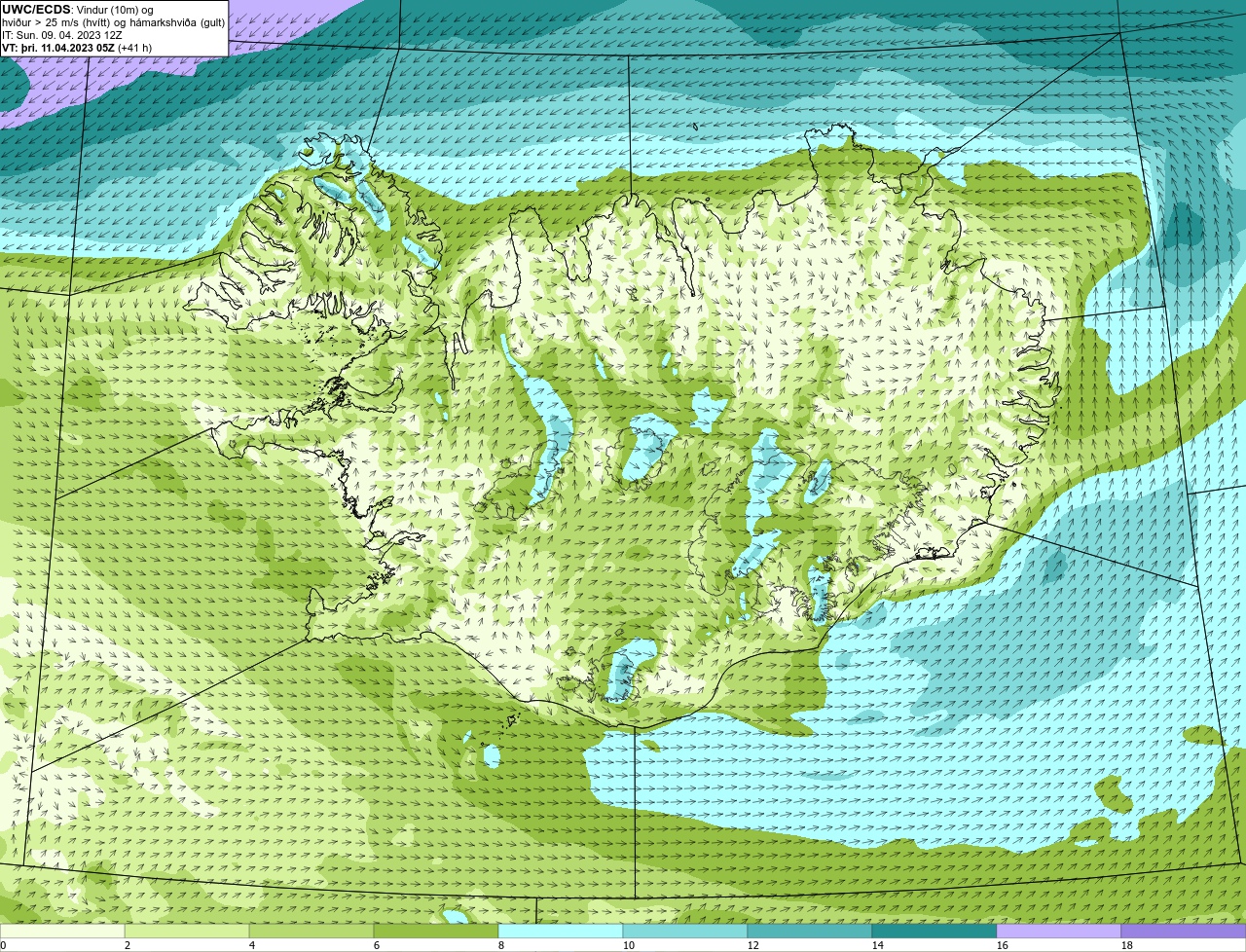Click the "Vindur (10m) og" text
Image resolution: width=1246 pixels, height=952 pixels.
[x=115, y=10]
